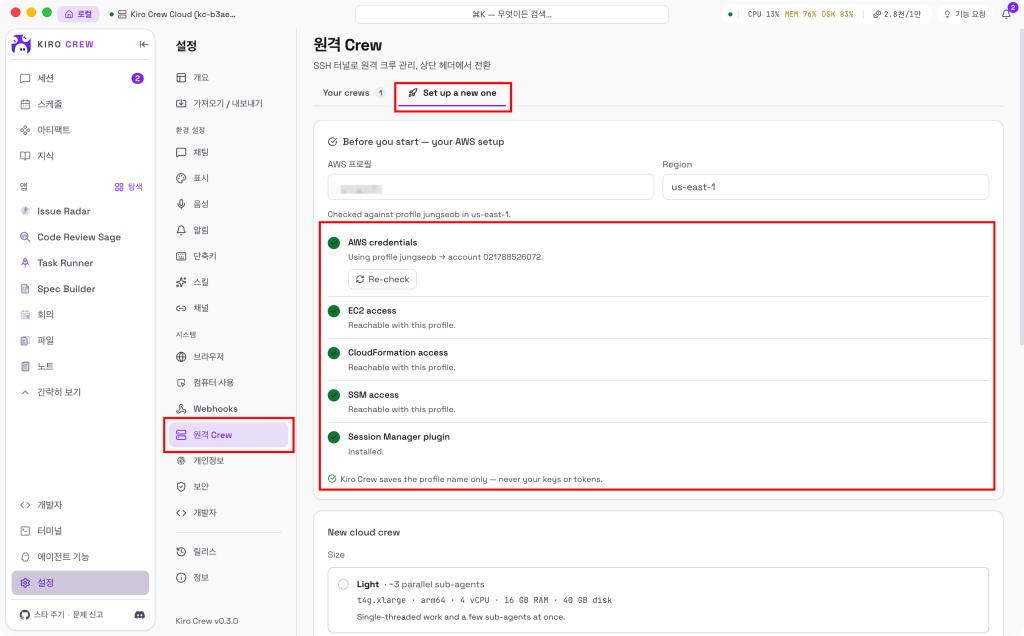Switch to Set up a new one tab

pos(453,93)
